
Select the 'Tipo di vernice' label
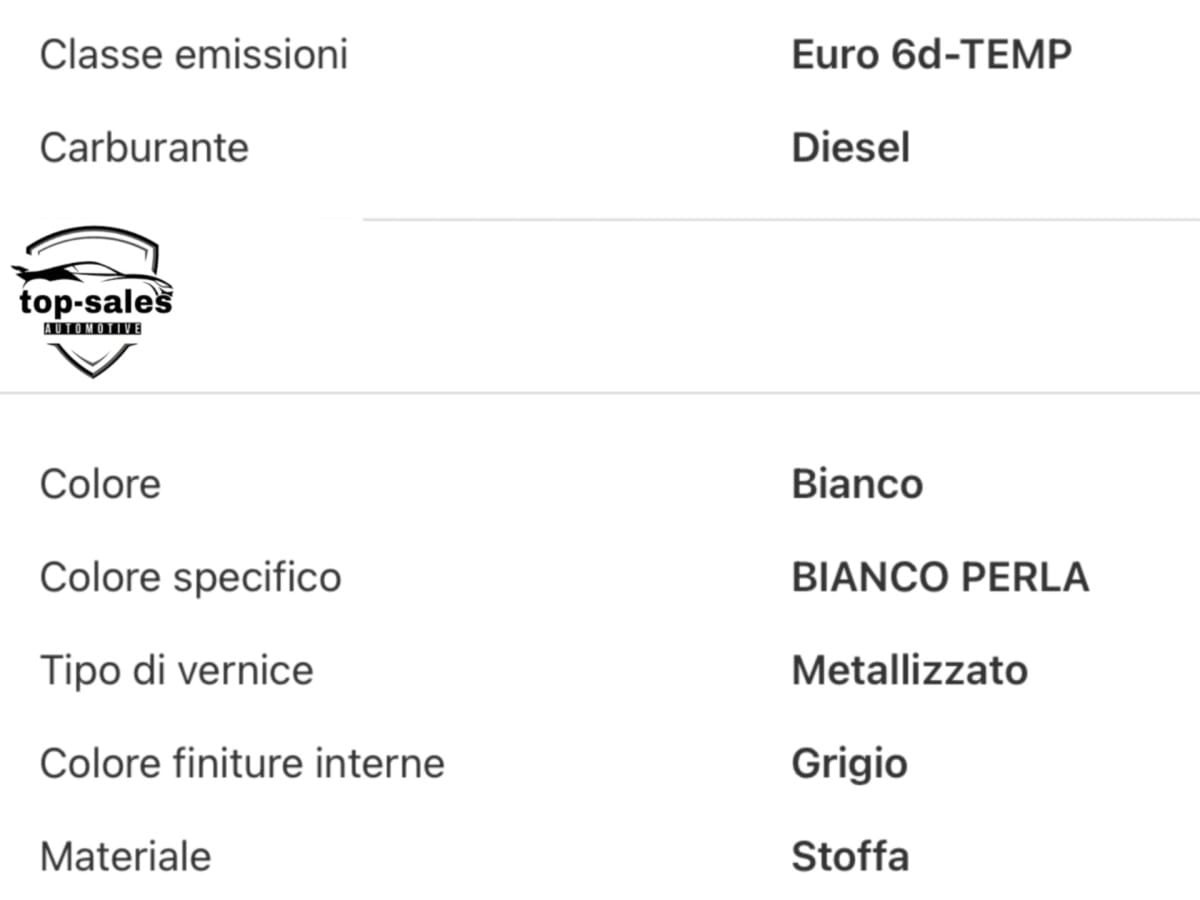pyautogui.click(x=176, y=670)
